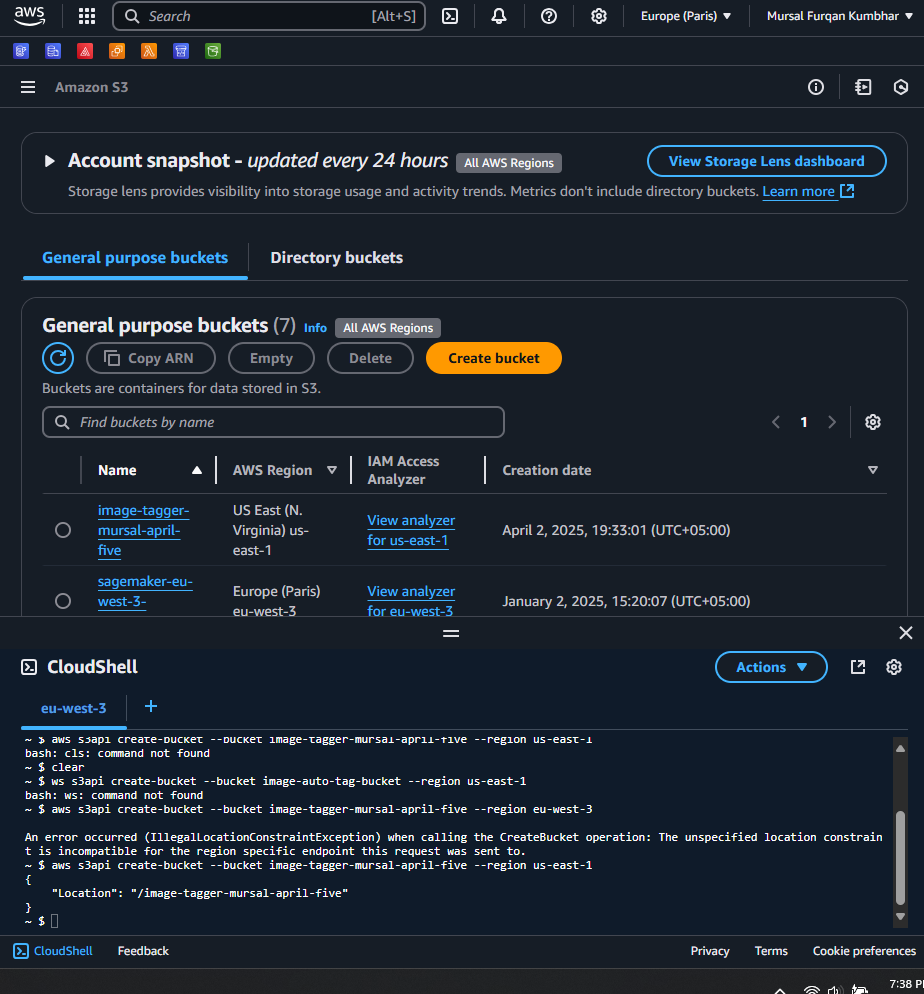
Task: Open the sagemaker-eu-west-3 bucket link
Action: point(145,591)
